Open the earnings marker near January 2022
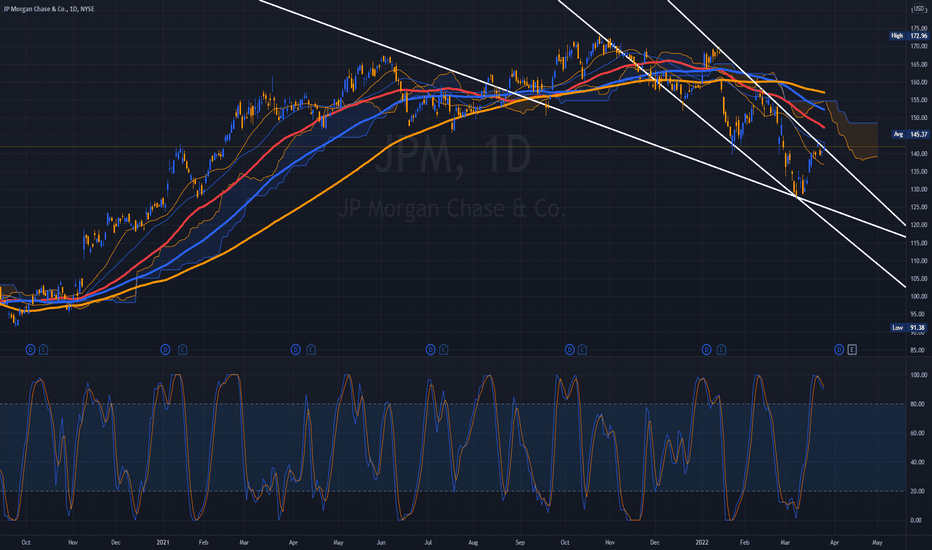This screenshot has width=932, height=550. tap(721, 350)
